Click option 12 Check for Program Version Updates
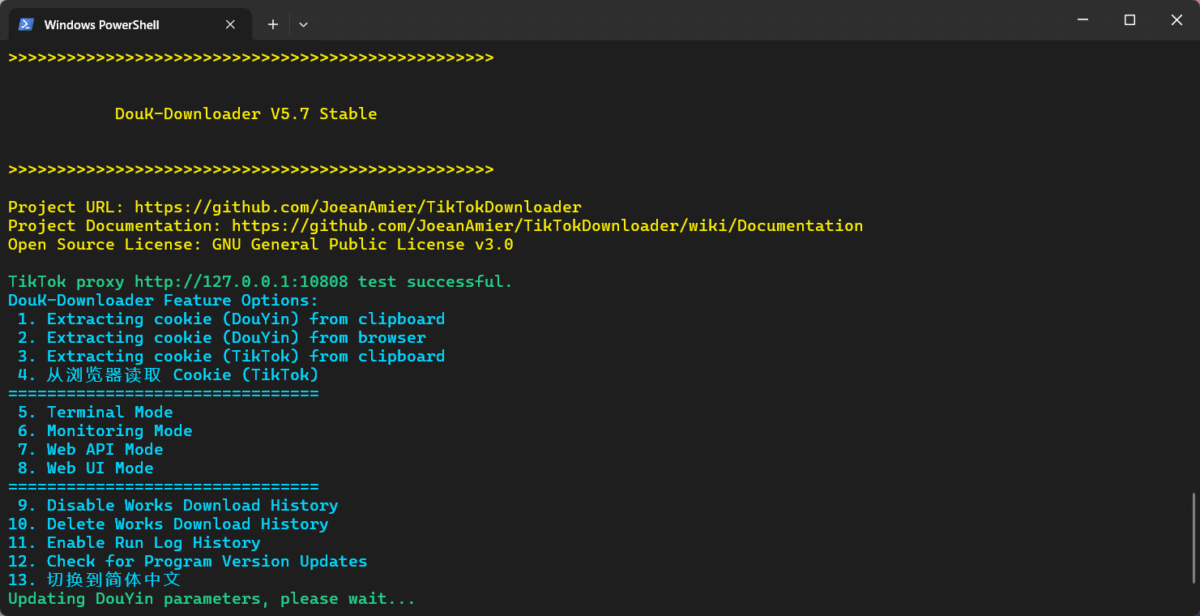The image size is (1200, 616). pyautogui.click(x=188, y=561)
